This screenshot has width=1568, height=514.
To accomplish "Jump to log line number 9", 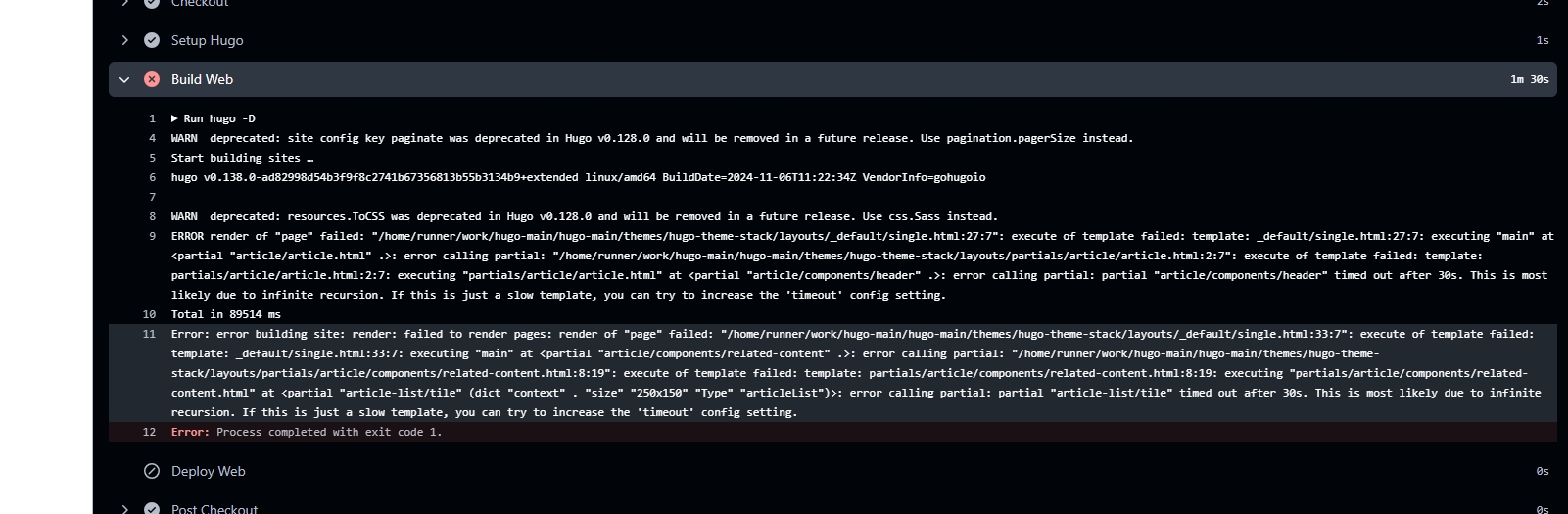I will tap(152, 236).
